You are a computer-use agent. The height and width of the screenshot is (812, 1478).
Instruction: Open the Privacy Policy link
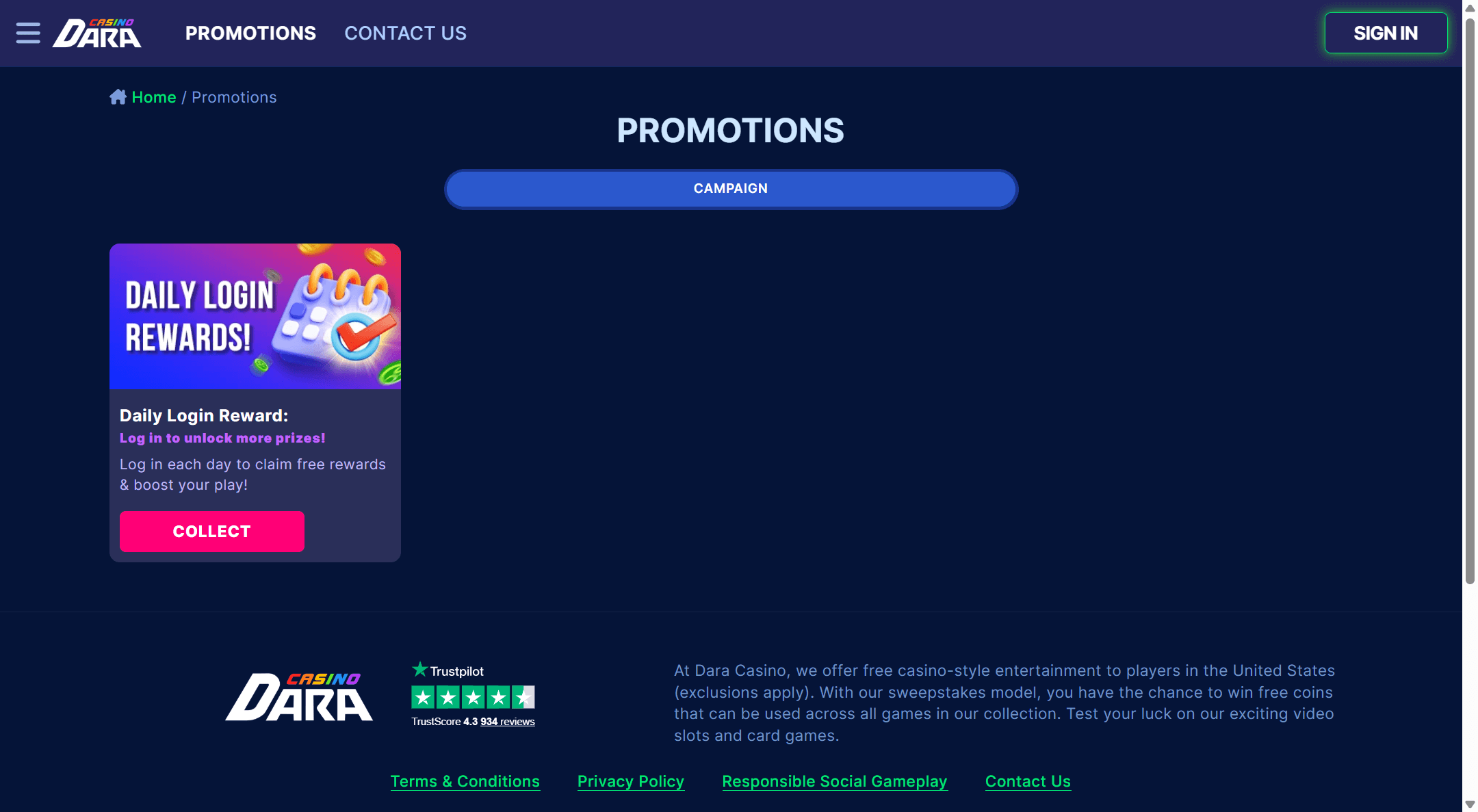point(631,781)
